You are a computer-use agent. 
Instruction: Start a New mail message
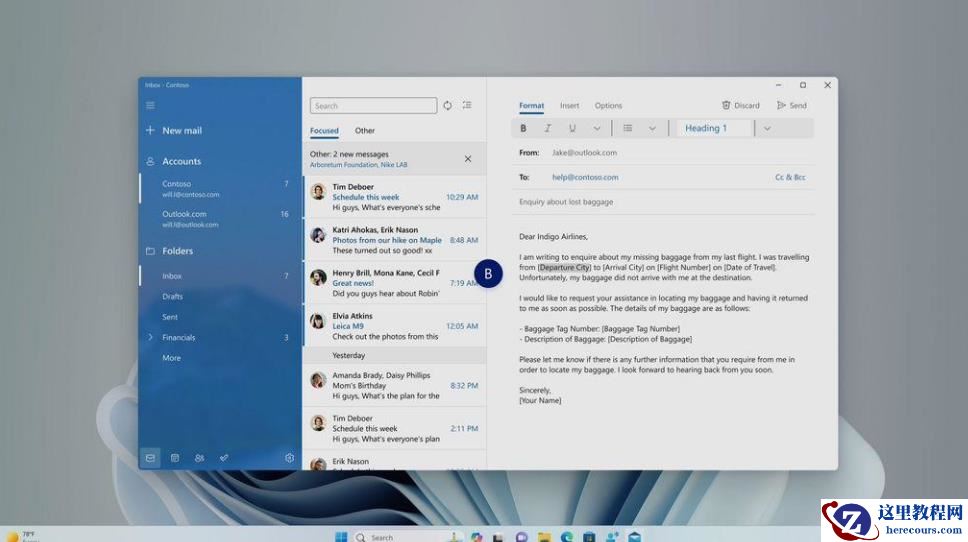[182, 130]
